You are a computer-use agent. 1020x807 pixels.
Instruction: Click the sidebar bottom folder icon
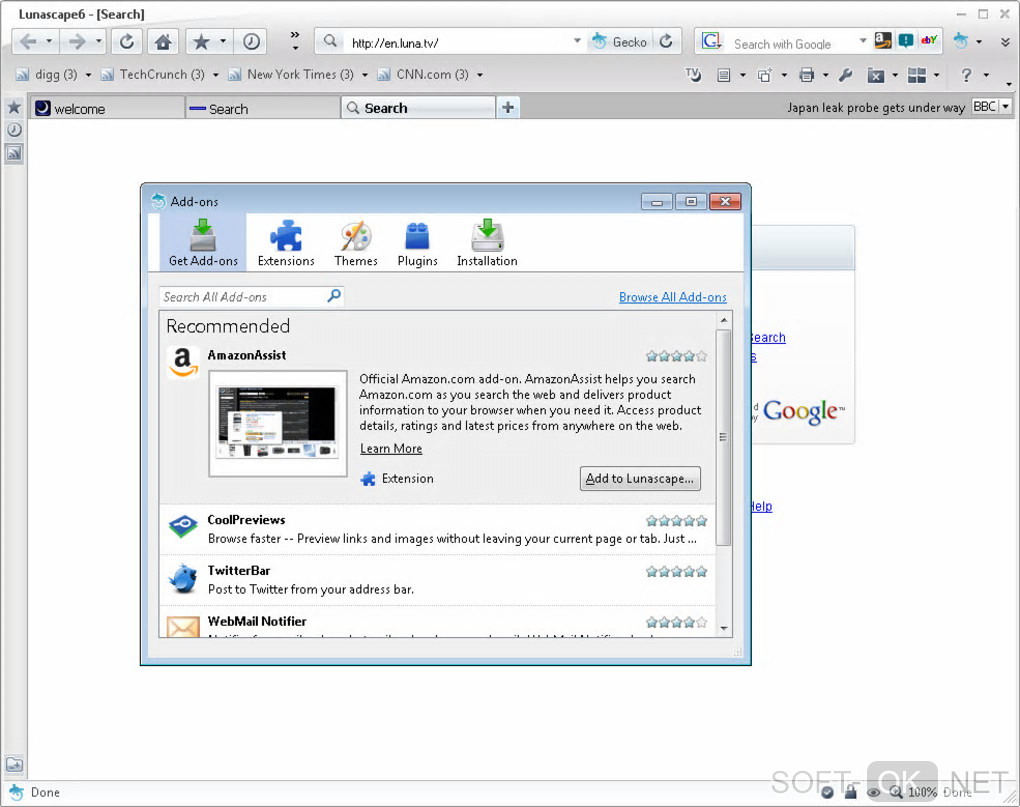coord(14,765)
